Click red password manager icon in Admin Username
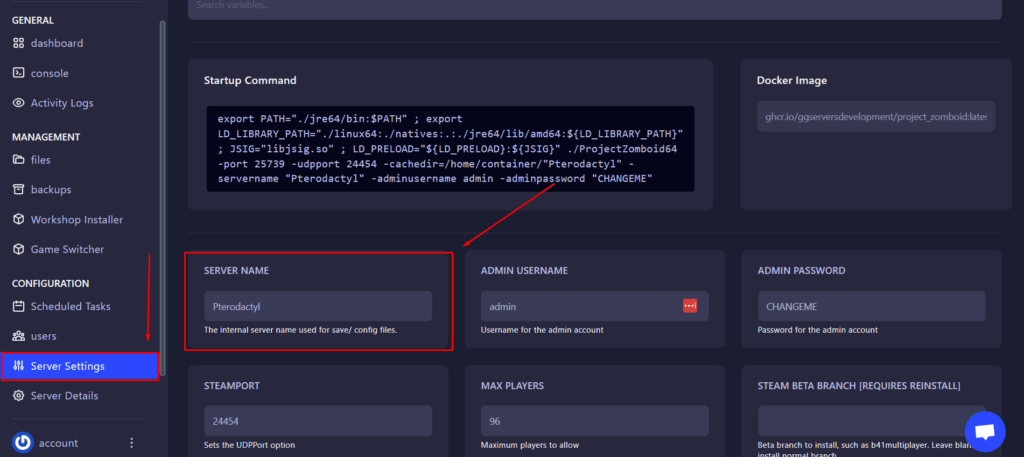Screen dimensions: 1024x457 [690, 306]
